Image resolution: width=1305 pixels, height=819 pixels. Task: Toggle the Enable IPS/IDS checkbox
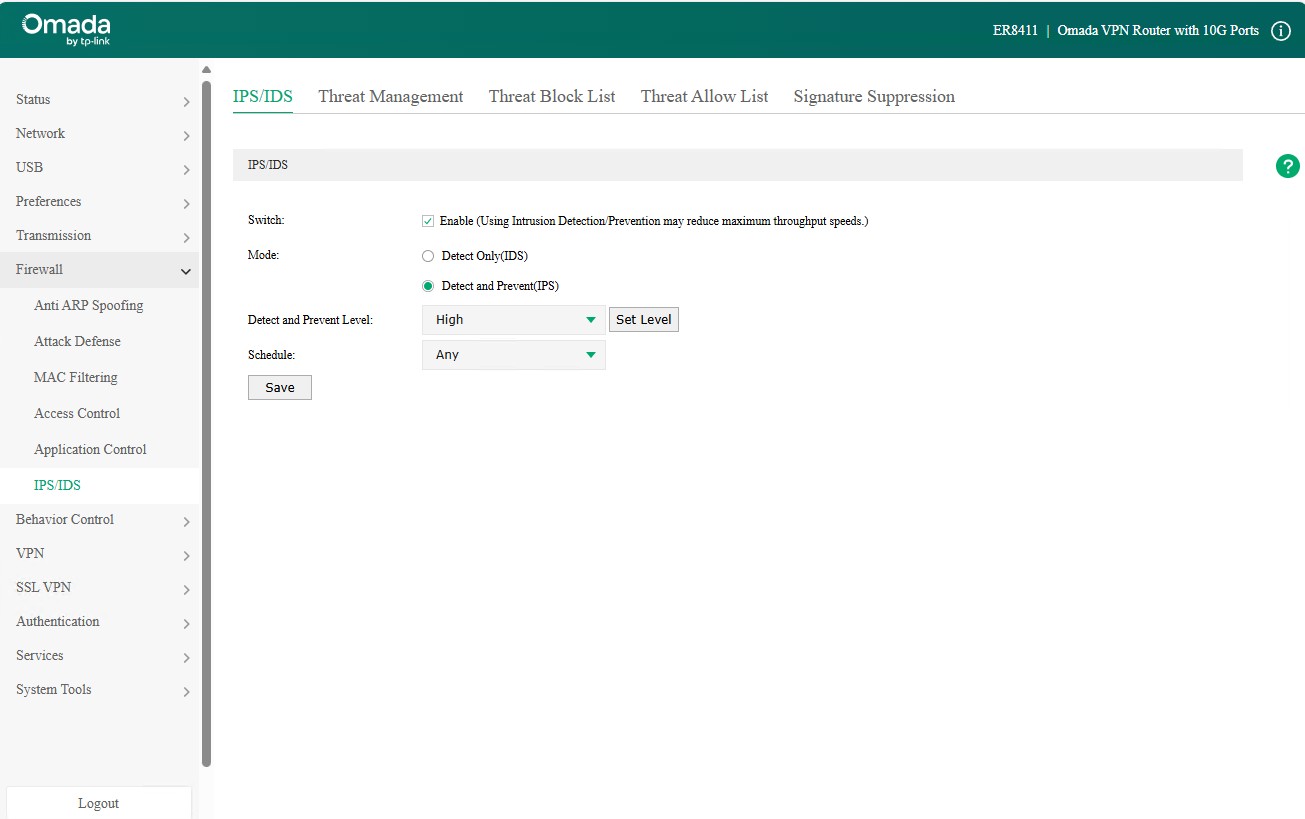pyautogui.click(x=428, y=221)
